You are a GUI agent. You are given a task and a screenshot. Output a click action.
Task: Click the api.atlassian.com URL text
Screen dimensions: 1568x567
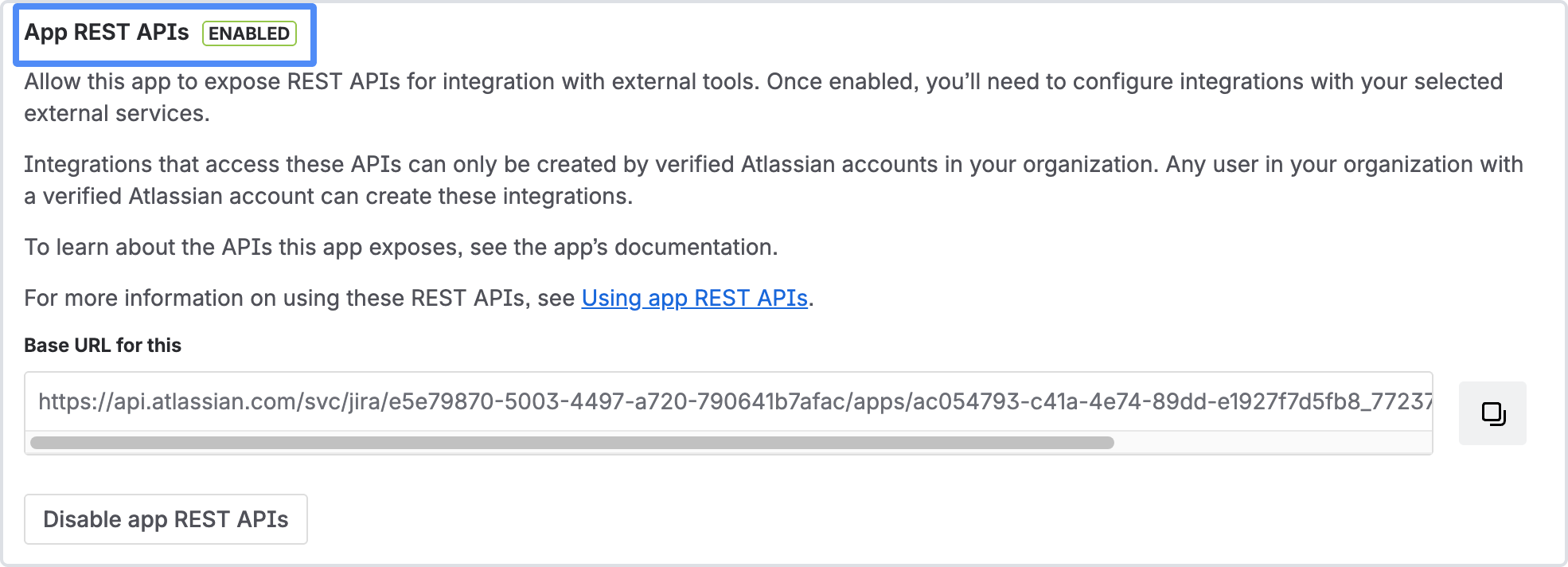click(x=199, y=401)
